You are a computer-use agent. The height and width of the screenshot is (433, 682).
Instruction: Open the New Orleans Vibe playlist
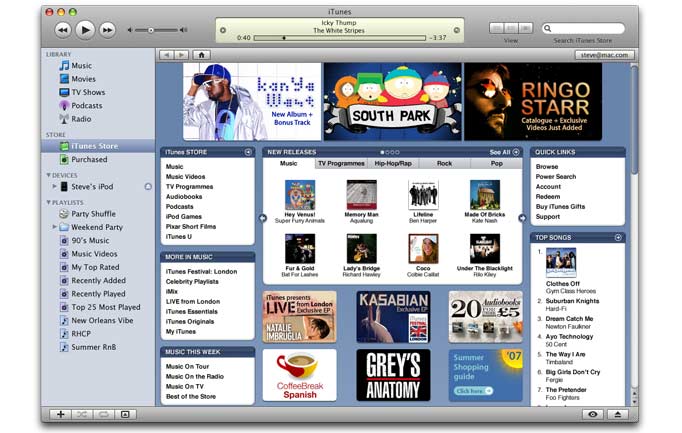[x=102, y=320]
